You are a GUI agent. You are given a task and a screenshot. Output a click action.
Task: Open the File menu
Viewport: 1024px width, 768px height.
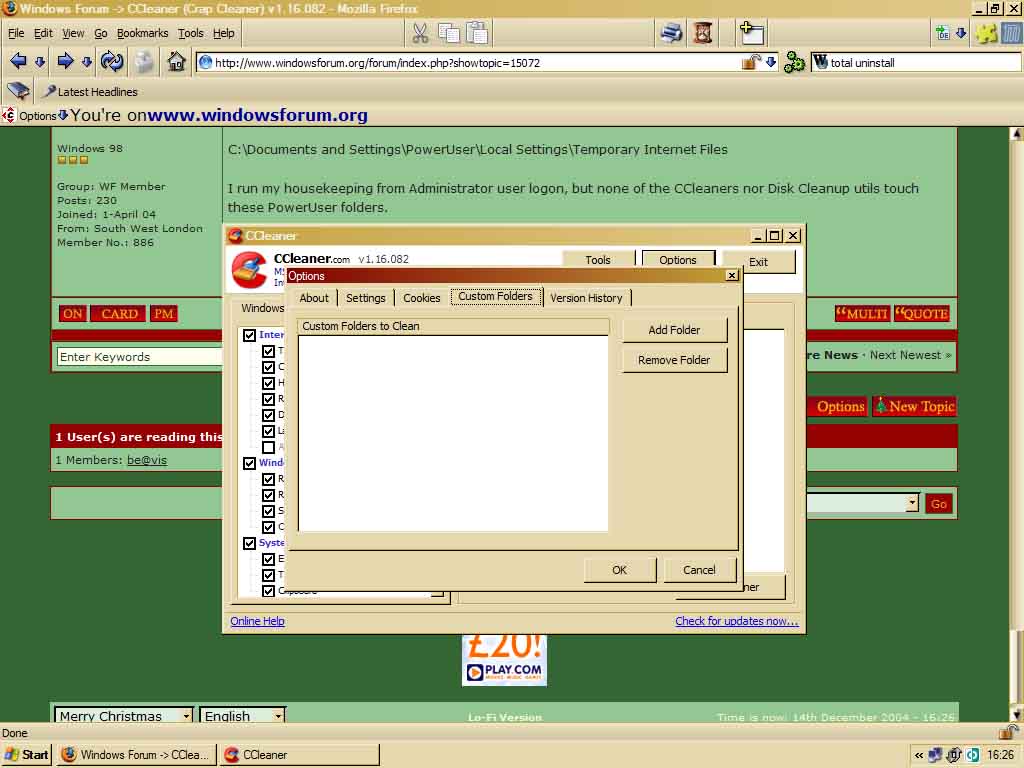click(16, 33)
